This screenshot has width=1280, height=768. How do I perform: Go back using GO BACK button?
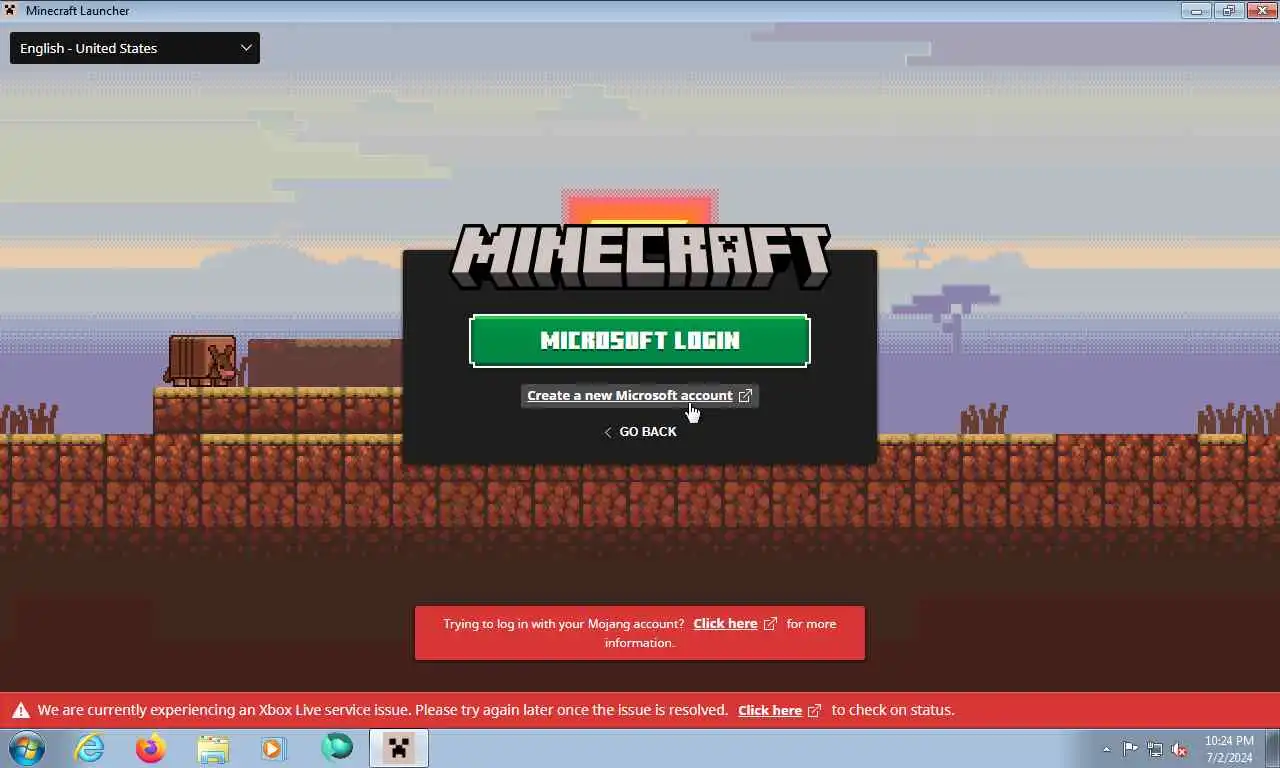click(640, 431)
